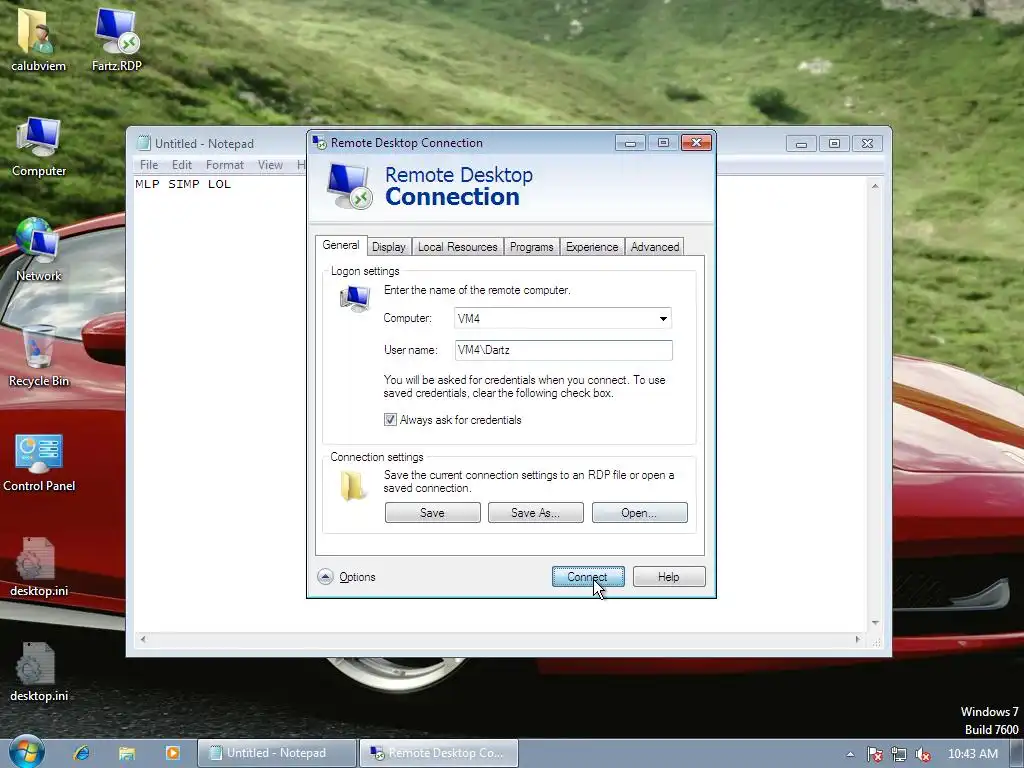This screenshot has width=1024, height=768.
Task: Select the upper desktop.ini file icon
Action: [39, 567]
